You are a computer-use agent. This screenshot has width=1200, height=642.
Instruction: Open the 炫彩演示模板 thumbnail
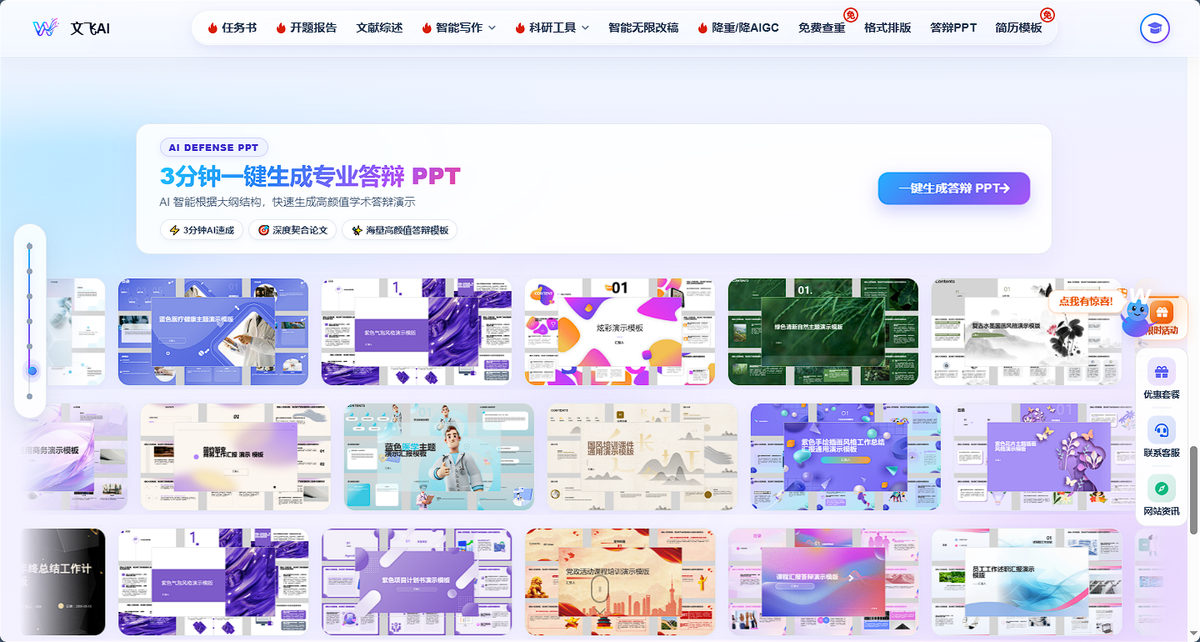coord(619,332)
